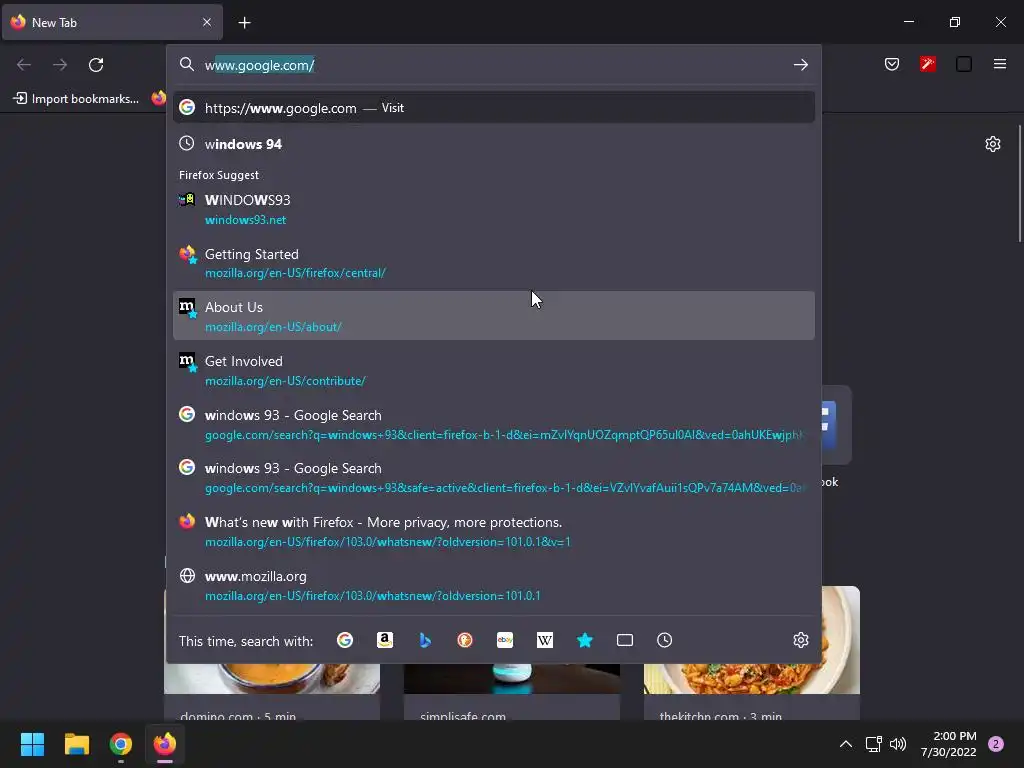Viewport: 1024px width, 768px height.
Task: Select the 'windows 94' history search suggestion
Action: pyautogui.click(x=494, y=144)
